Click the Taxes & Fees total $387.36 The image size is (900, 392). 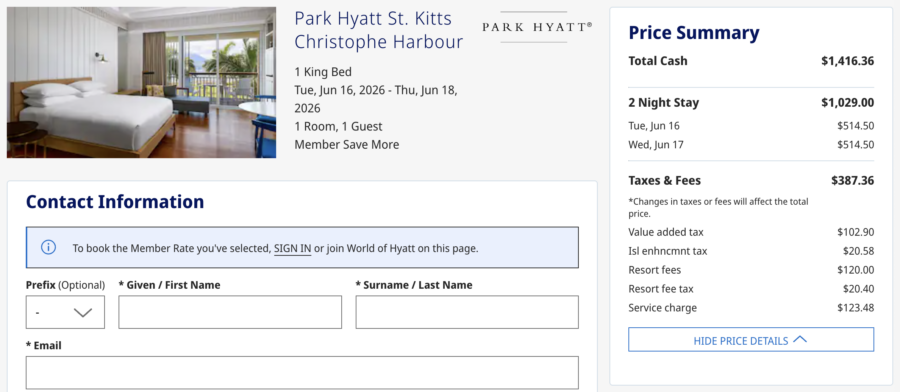click(852, 181)
